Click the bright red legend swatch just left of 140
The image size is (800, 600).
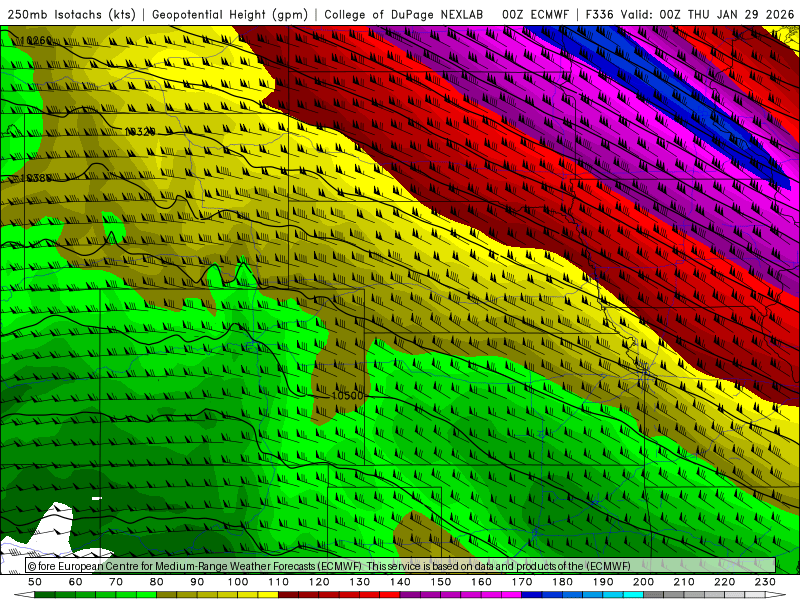tap(390, 594)
